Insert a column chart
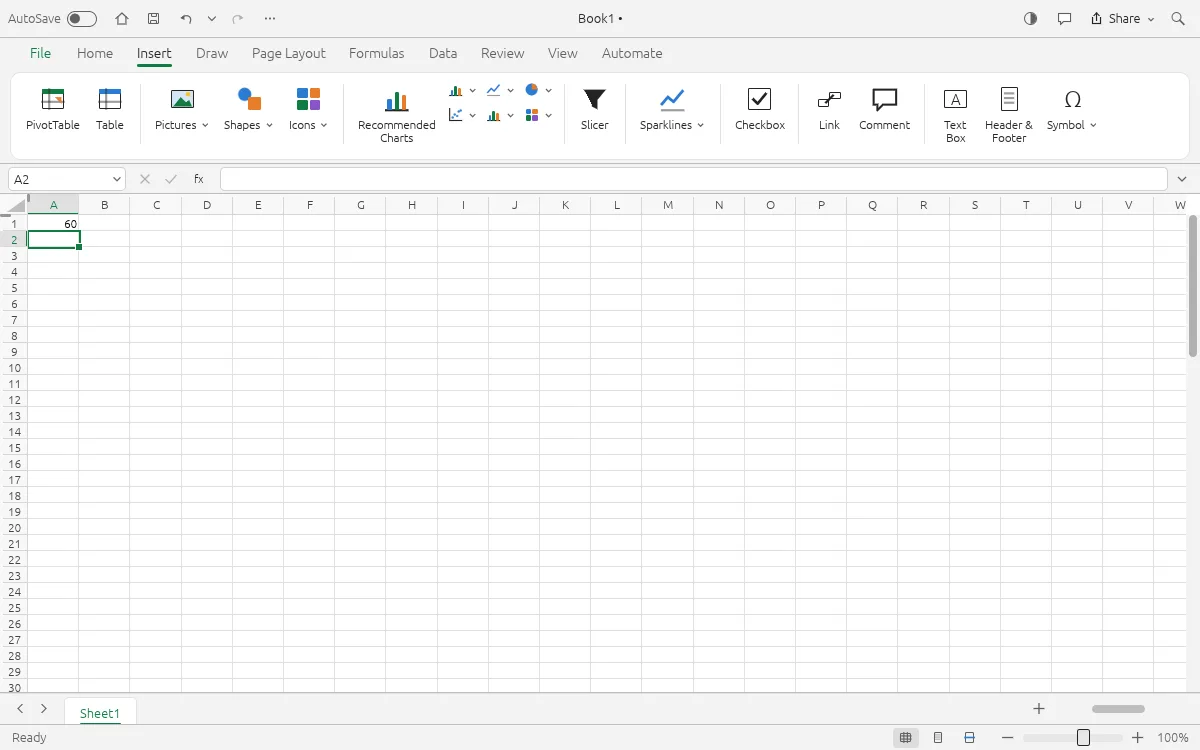 pyautogui.click(x=456, y=90)
